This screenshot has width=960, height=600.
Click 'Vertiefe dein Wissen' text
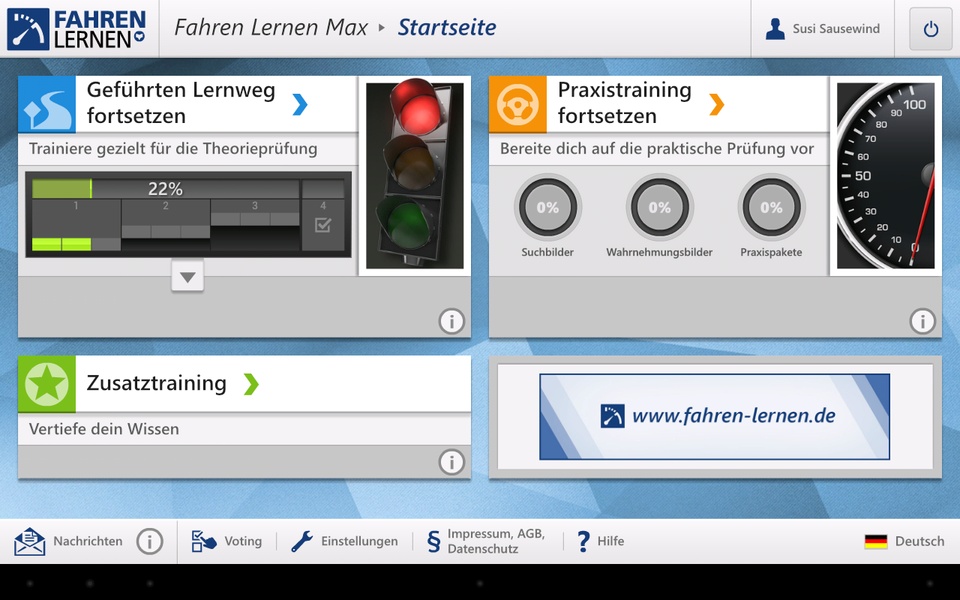104,429
